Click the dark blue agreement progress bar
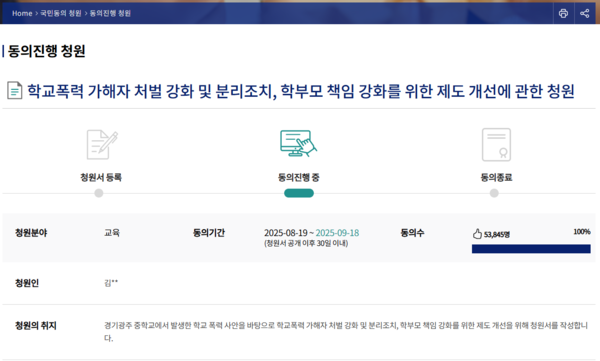 (x=531, y=249)
